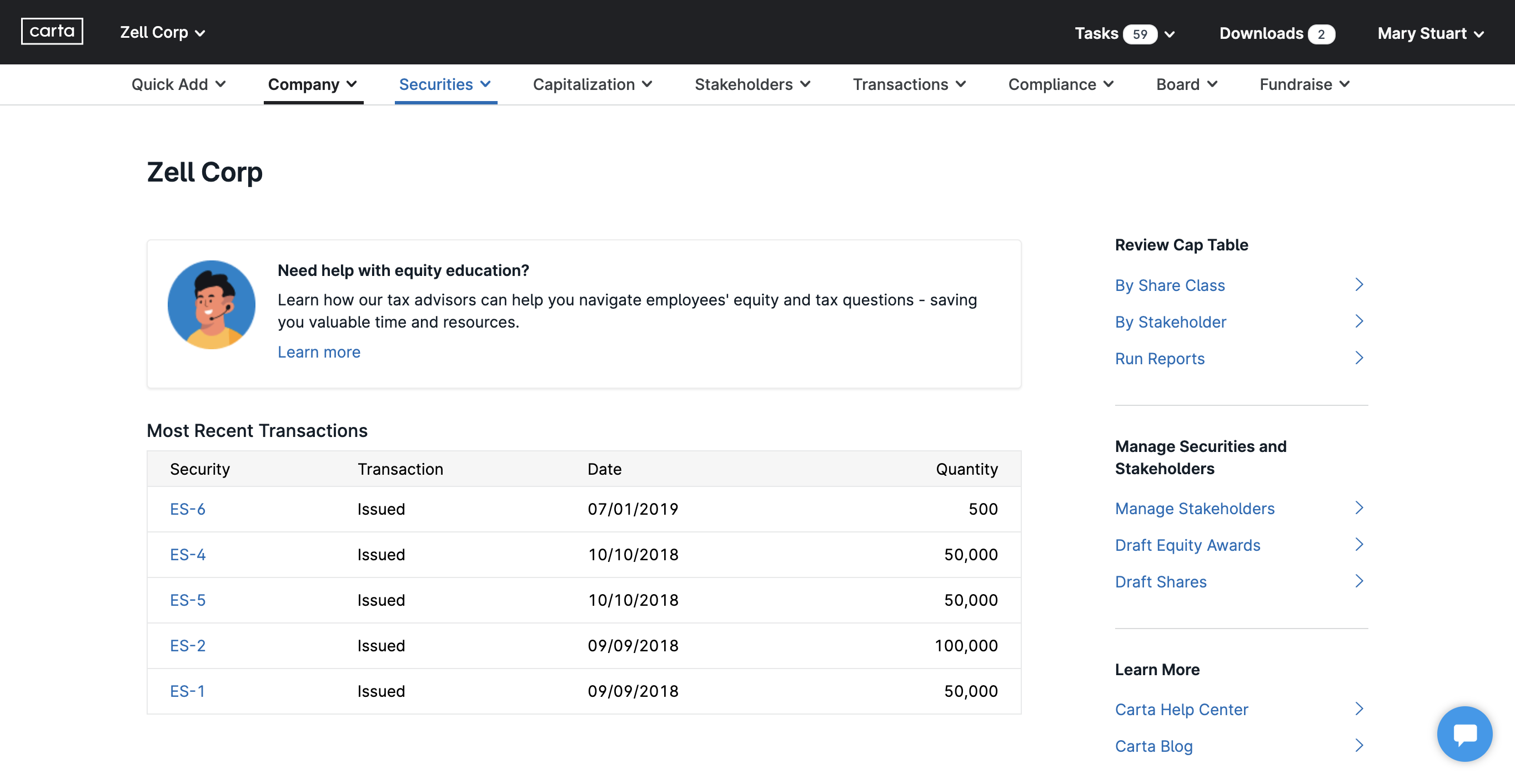Open the Mary Stuart user menu
This screenshot has height=784, width=1515.
tap(1431, 33)
